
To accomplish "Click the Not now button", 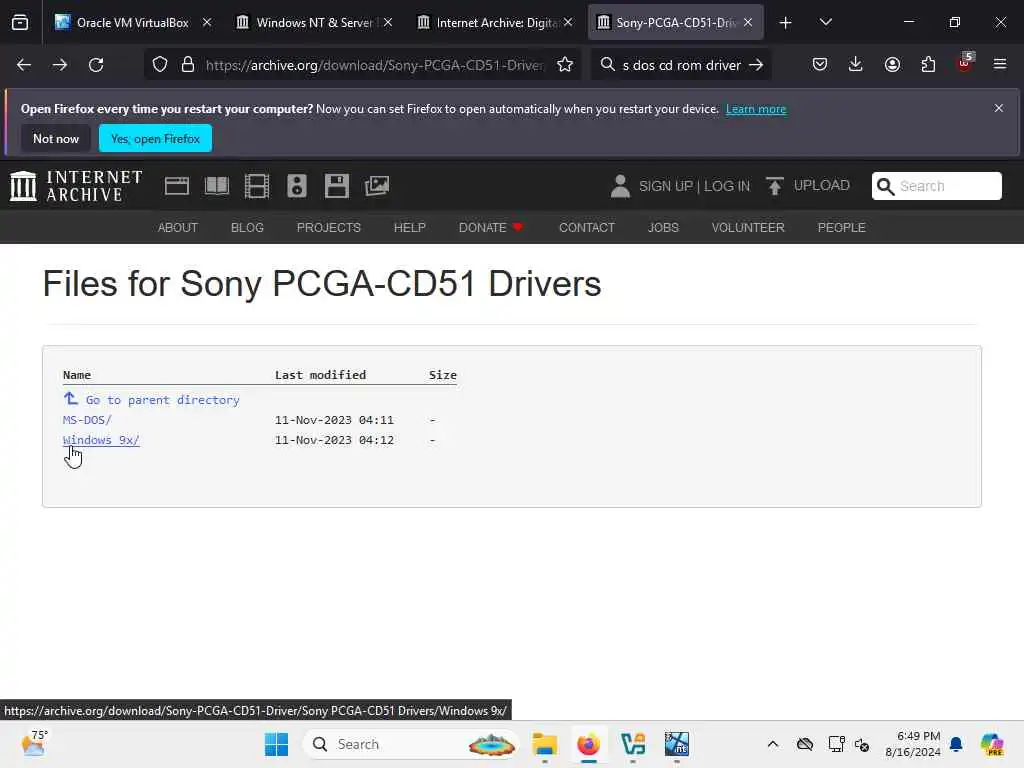I will [x=56, y=138].
